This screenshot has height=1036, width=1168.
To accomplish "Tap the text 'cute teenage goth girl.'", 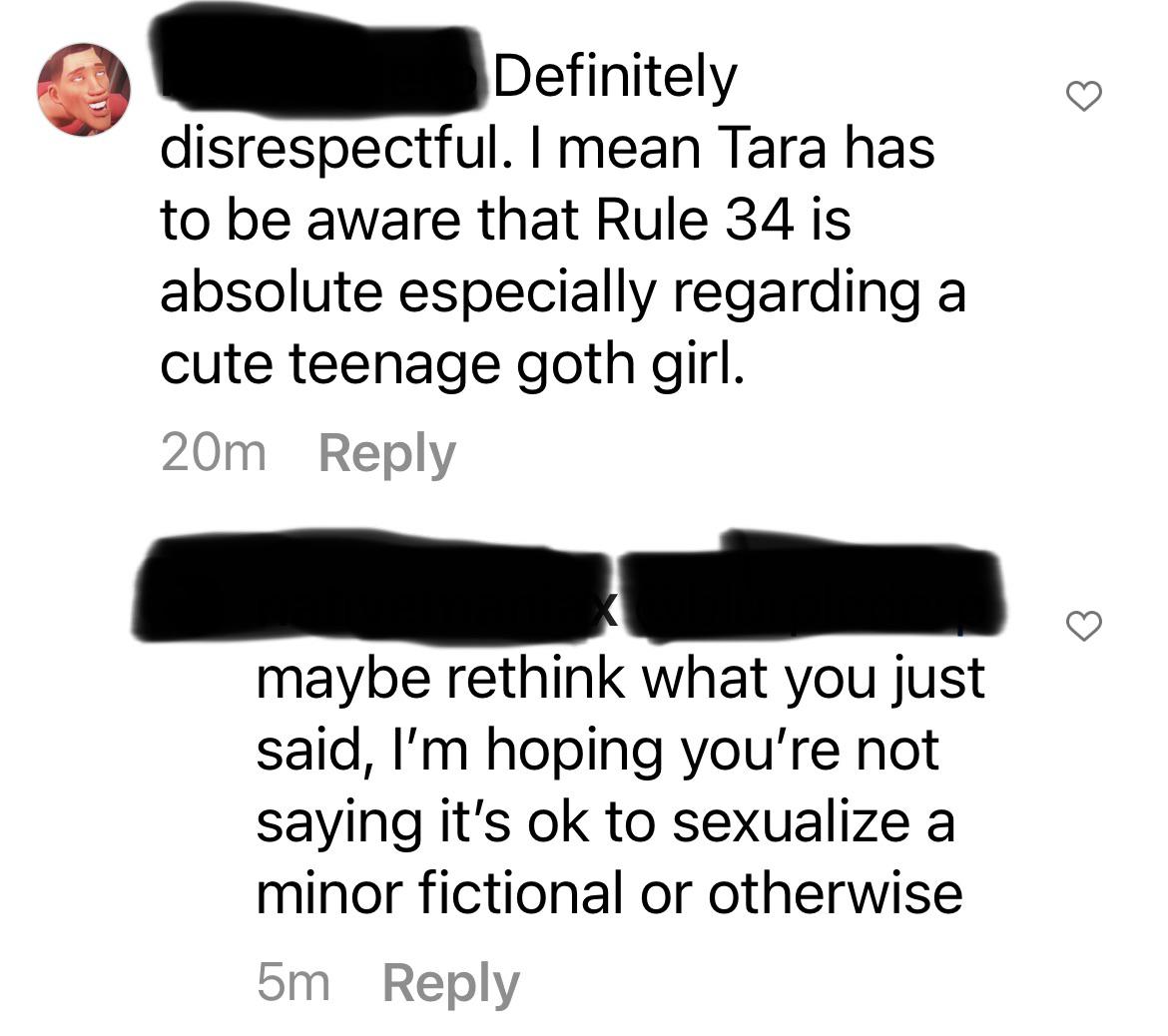I will (x=452, y=365).
